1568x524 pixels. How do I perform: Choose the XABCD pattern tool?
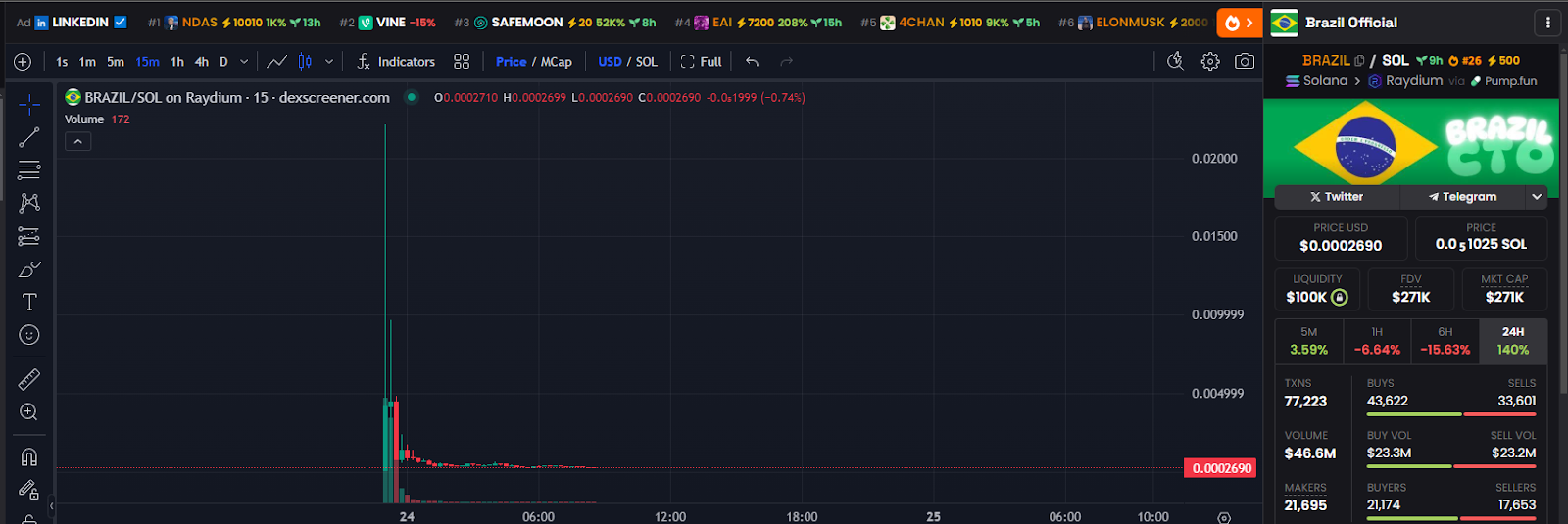point(29,203)
